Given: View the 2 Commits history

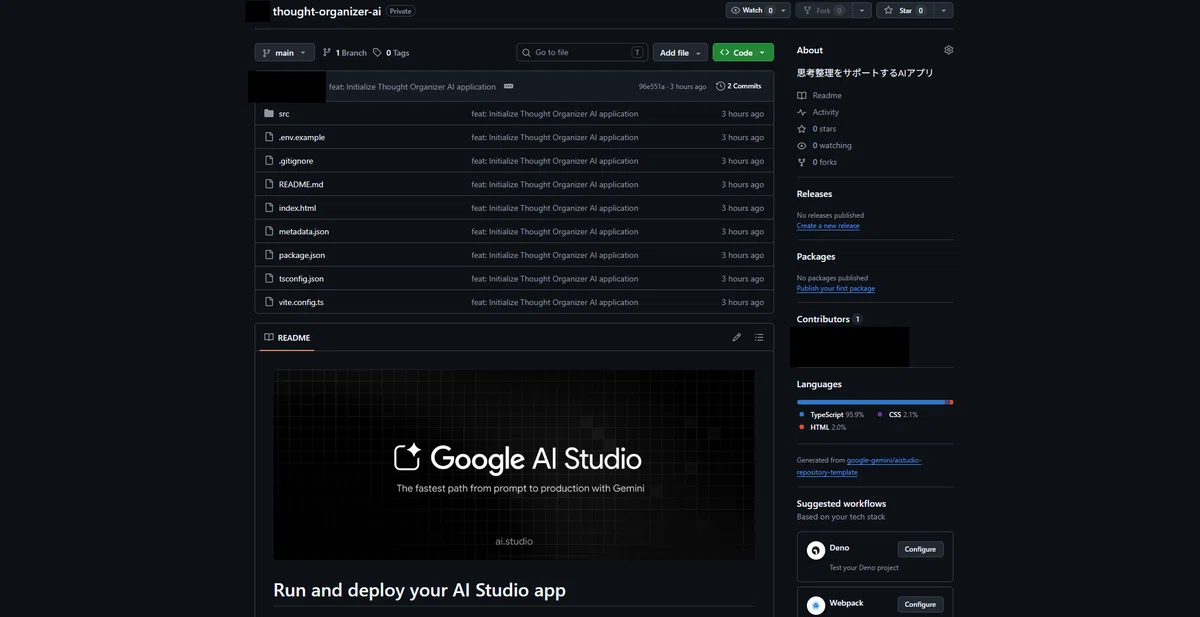Looking at the screenshot, I should [x=739, y=87].
